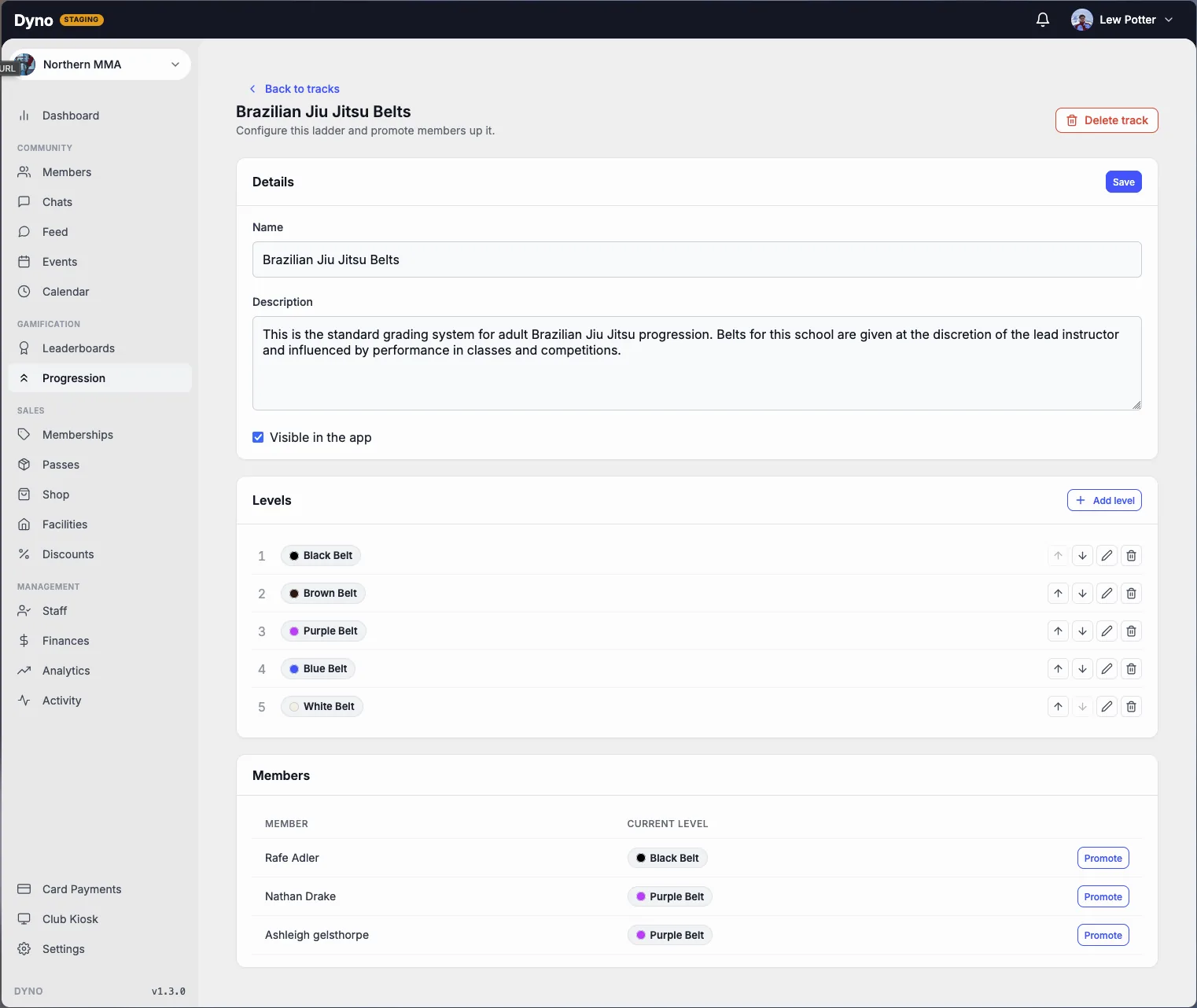Click the Delete track button
The image size is (1197, 1008).
coord(1107,120)
